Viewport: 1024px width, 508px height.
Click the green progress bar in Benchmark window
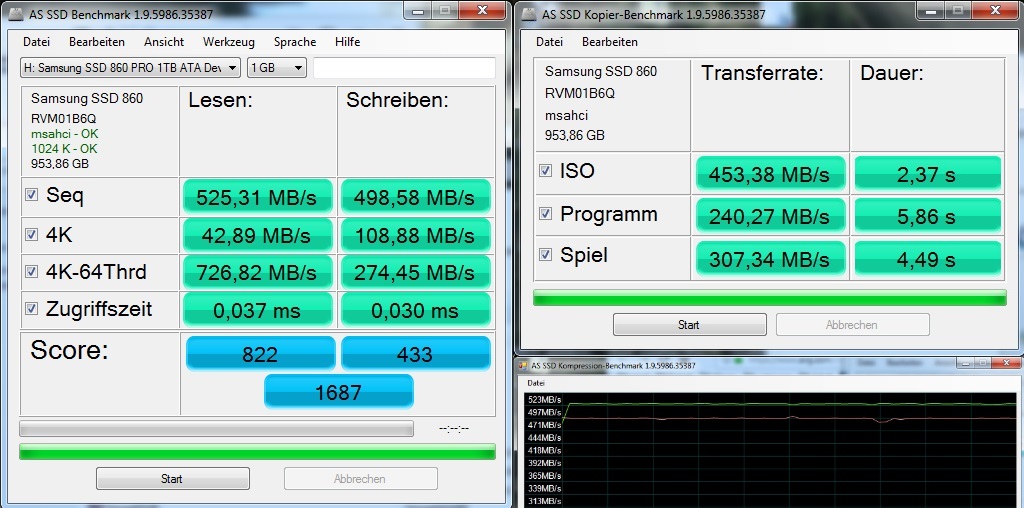click(257, 451)
